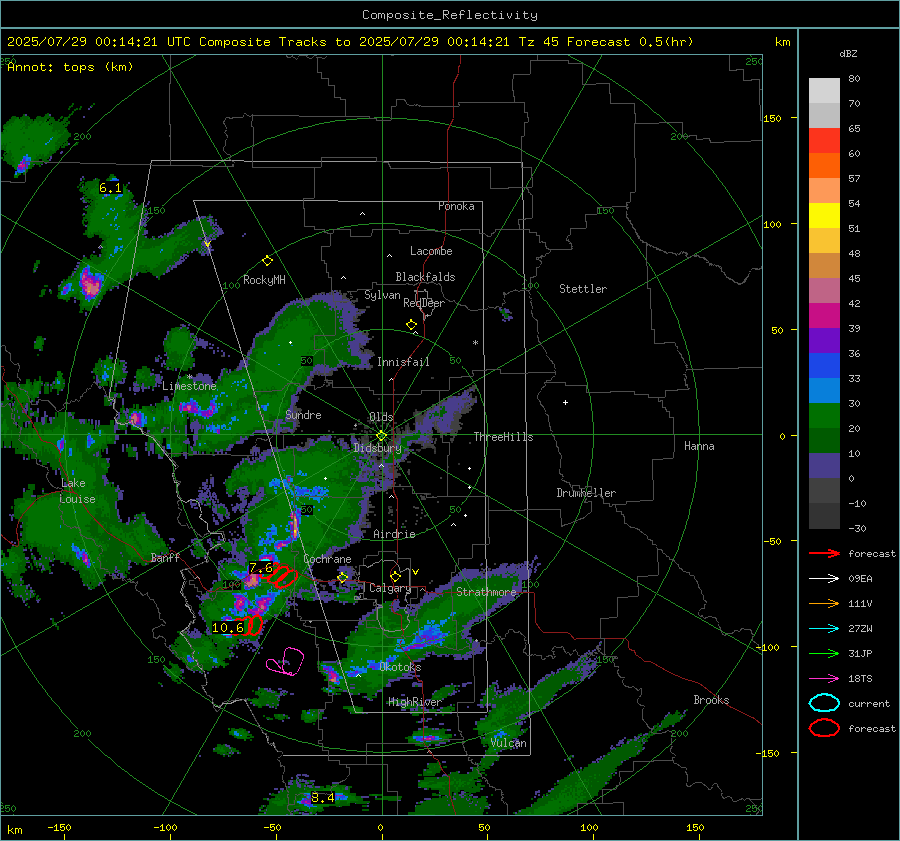Viewport: 900px width, 841px height.
Task: Click the RockyMH label
Action: pyautogui.click(x=264, y=280)
